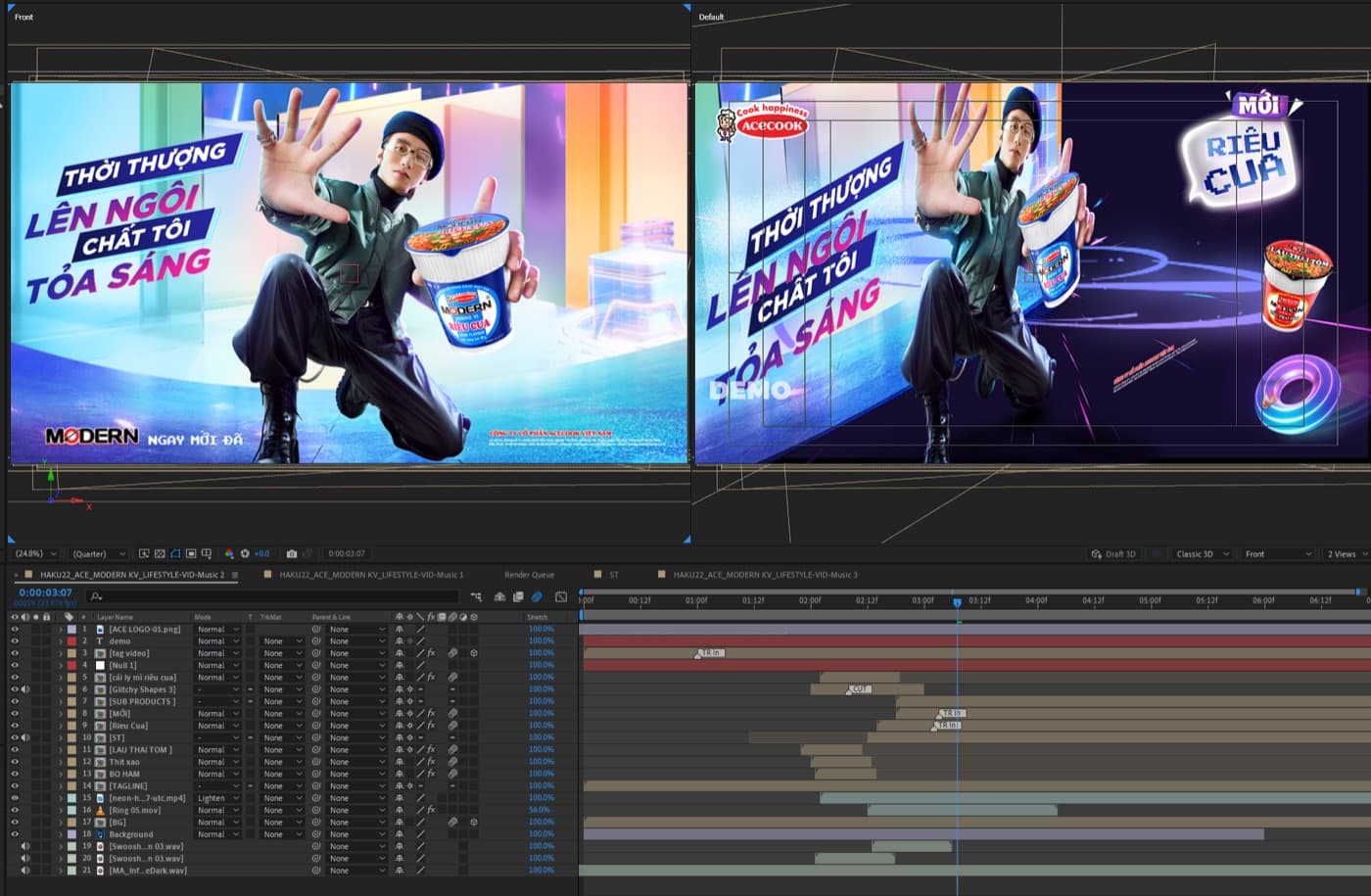Hide the demo text layer
1371x896 pixels.
tap(15, 641)
